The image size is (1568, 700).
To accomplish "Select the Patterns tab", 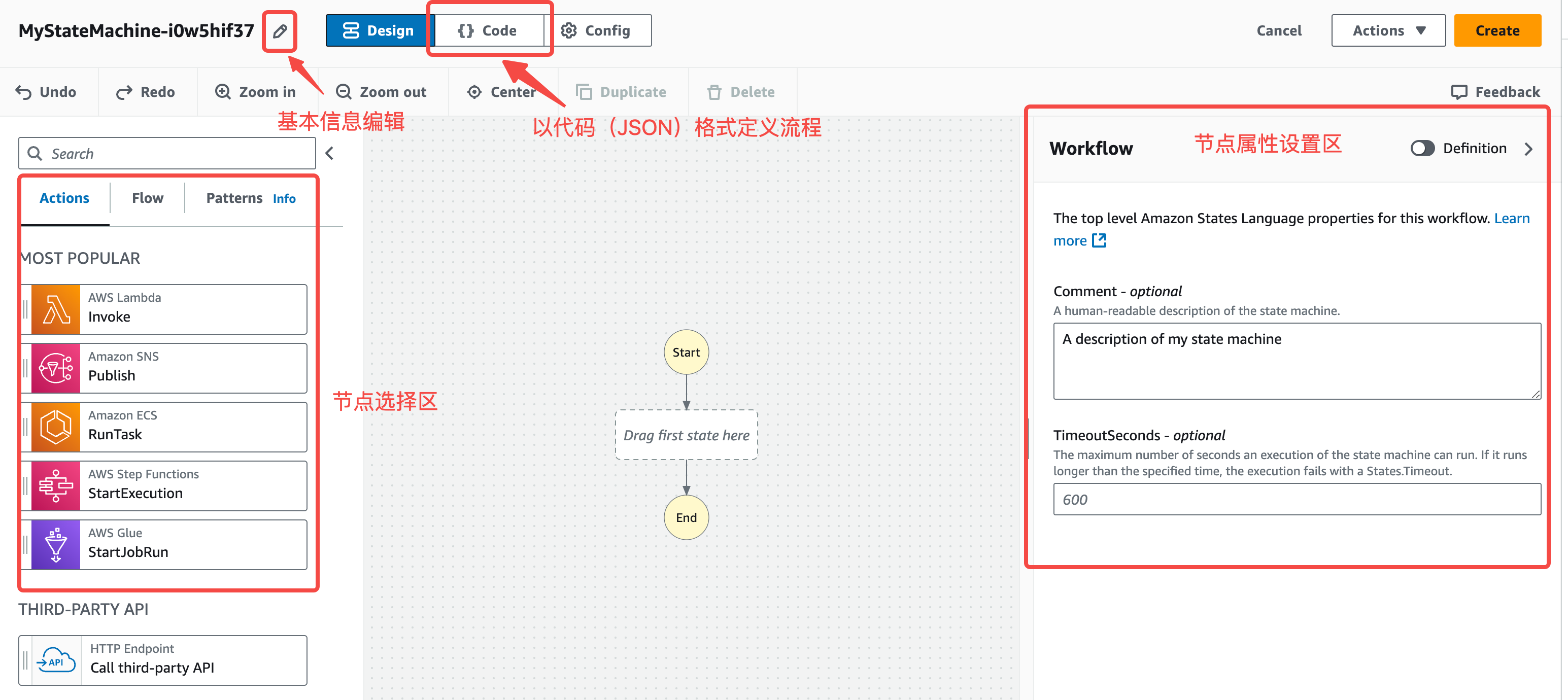I will coord(234,198).
